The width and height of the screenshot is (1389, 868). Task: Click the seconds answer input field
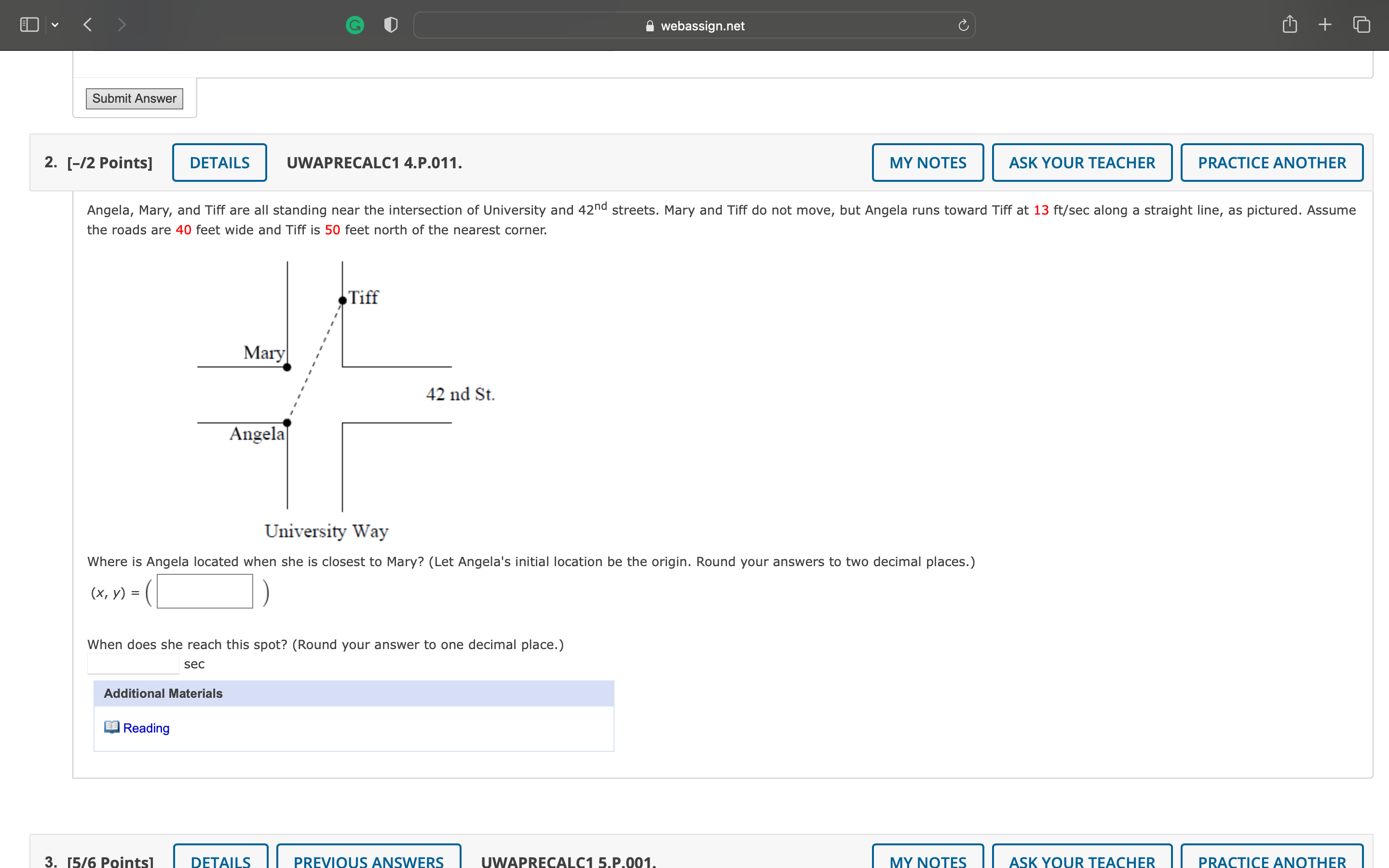point(133,664)
